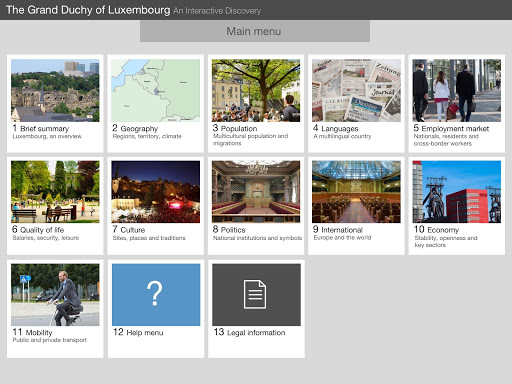The image size is (512, 384).
Task: Open the Geography map thumbnail
Action: [x=156, y=90]
